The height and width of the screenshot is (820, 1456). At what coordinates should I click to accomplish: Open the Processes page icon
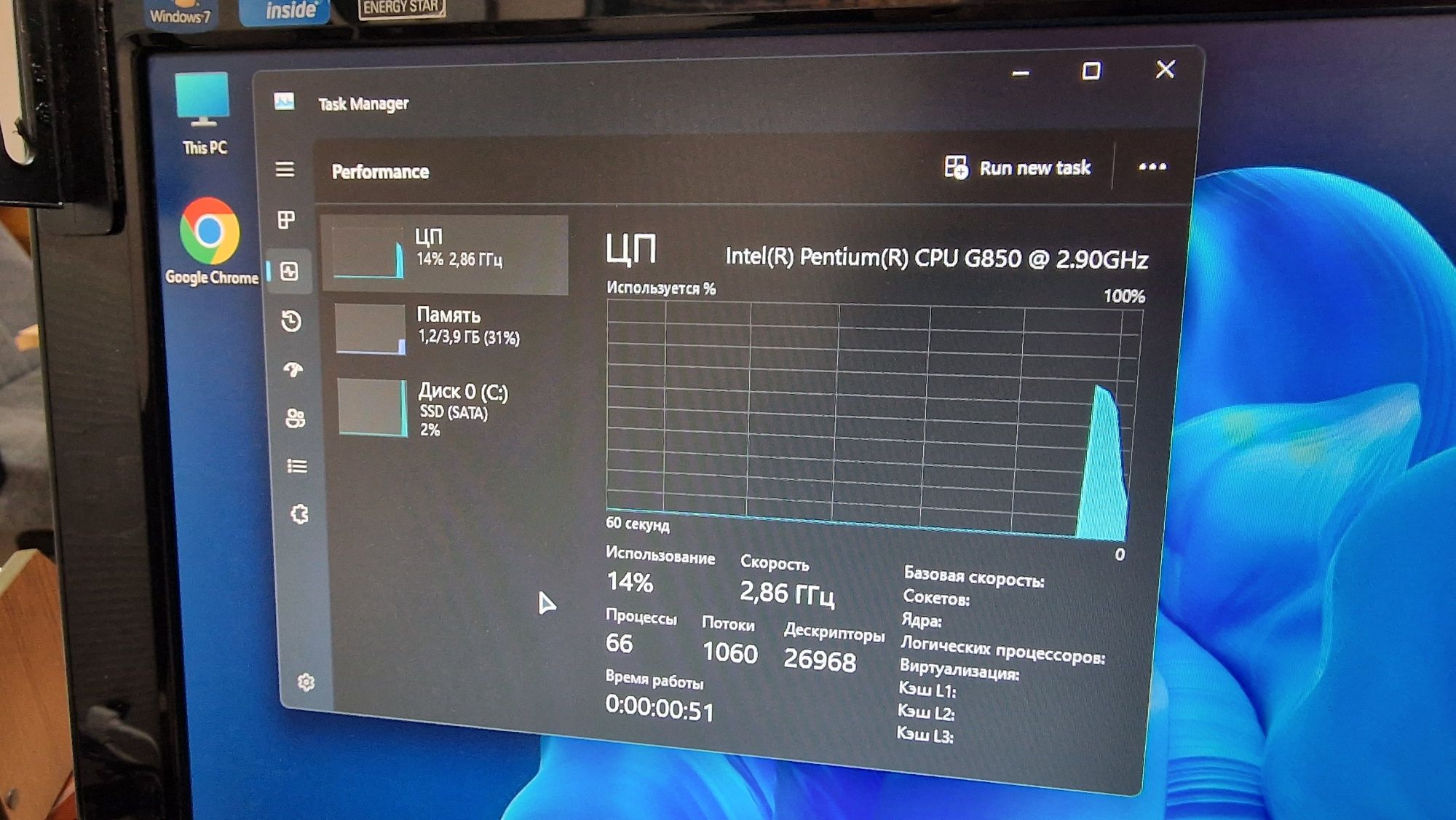pos(286,220)
